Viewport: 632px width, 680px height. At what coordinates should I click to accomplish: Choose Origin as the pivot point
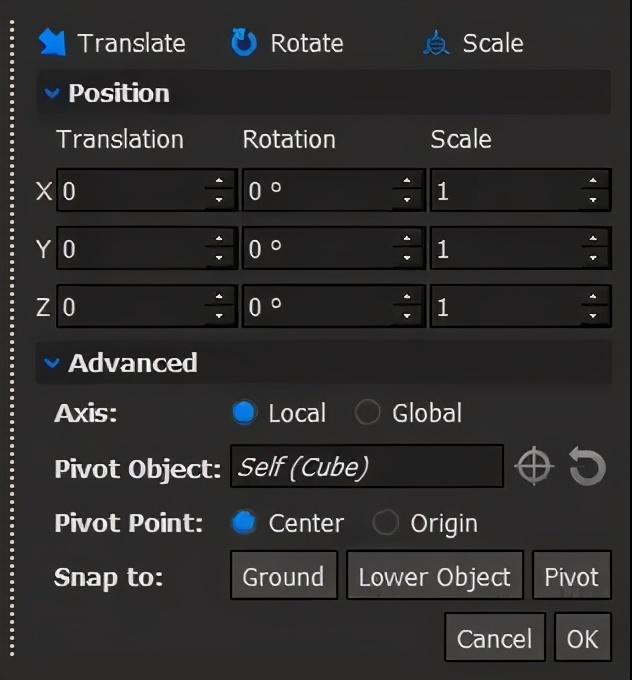[385, 523]
